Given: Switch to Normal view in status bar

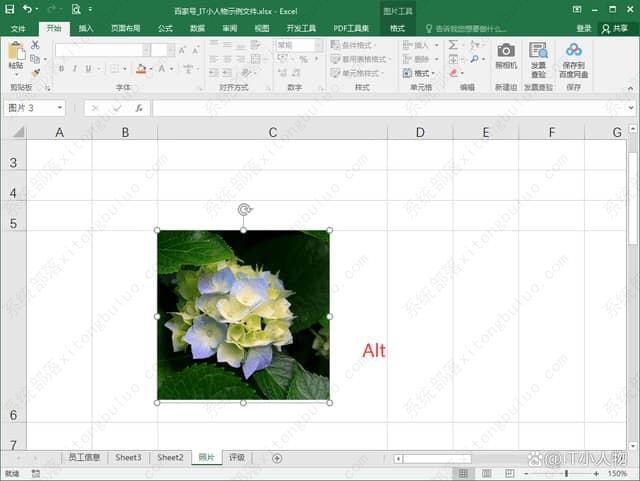Looking at the screenshot, I should 463,473.
